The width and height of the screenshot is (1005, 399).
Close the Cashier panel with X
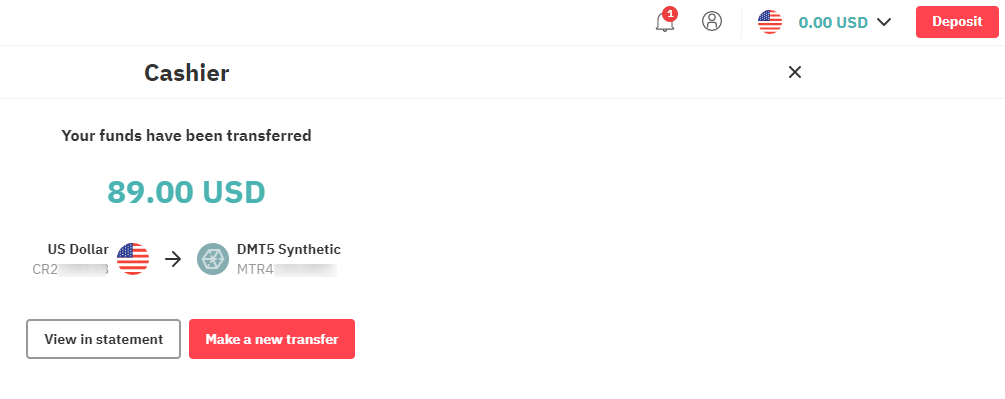tap(795, 72)
